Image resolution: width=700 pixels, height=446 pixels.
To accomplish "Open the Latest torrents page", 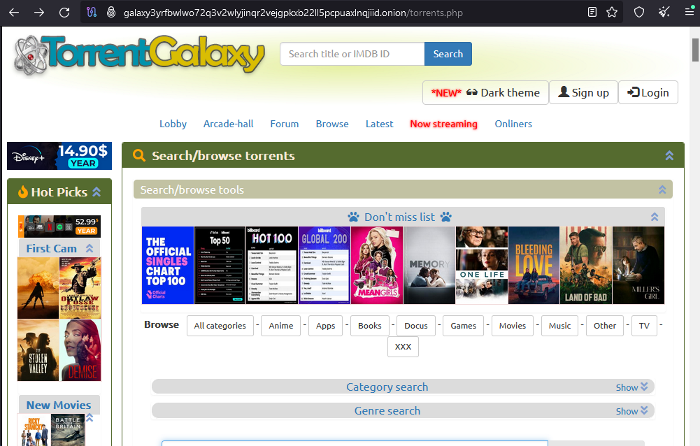I will [x=379, y=124].
